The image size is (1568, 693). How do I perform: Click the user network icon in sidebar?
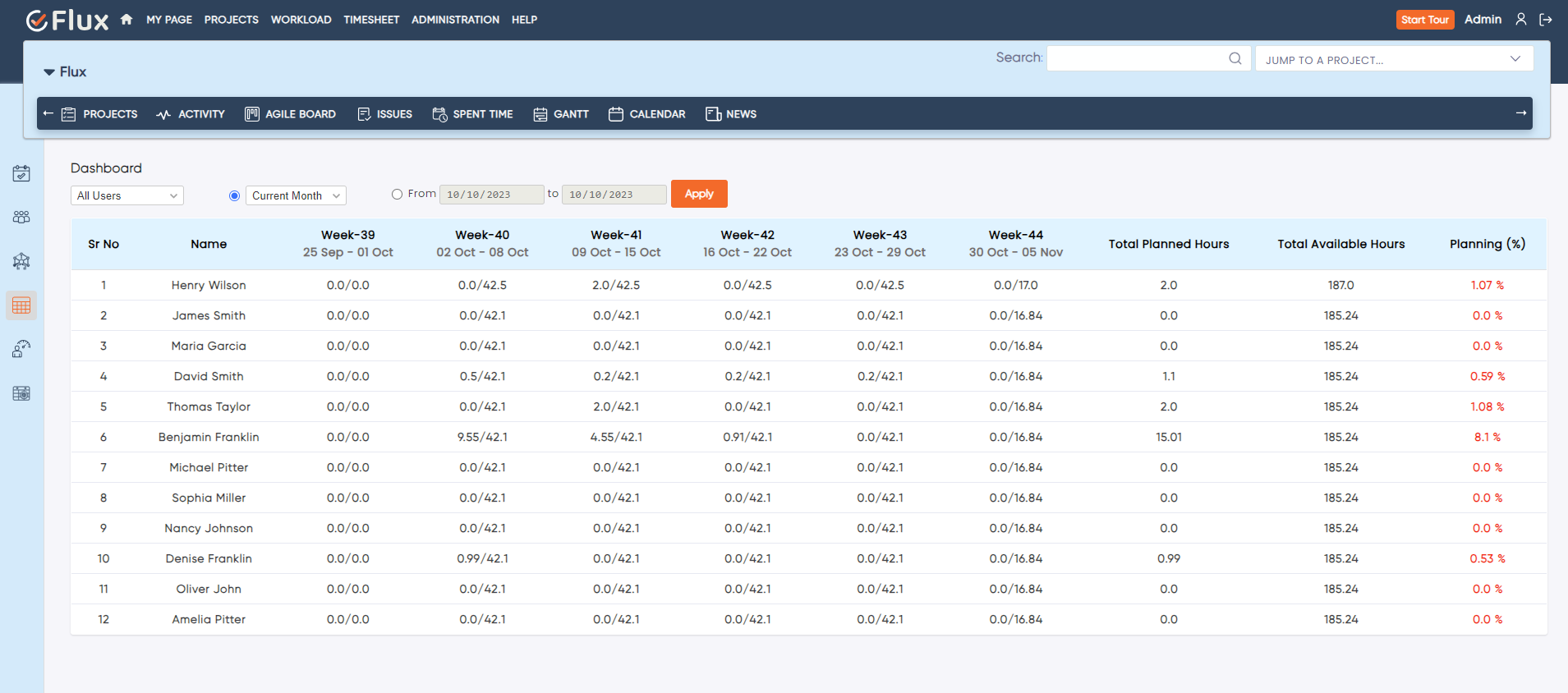[21, 261]
